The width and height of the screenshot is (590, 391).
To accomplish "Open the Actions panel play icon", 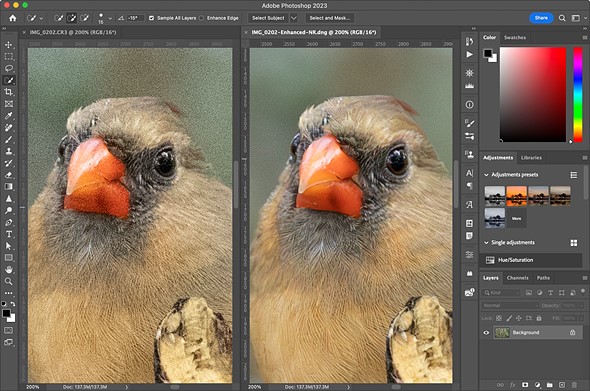I will tap(470, 55).
